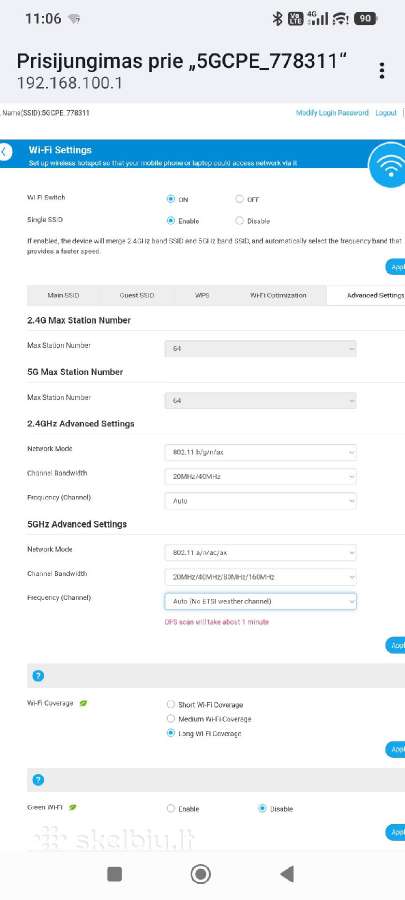Viewport: 405px width, 900px height.
Task: Open the three-dot overflow menu
Action: click(381, 71)
